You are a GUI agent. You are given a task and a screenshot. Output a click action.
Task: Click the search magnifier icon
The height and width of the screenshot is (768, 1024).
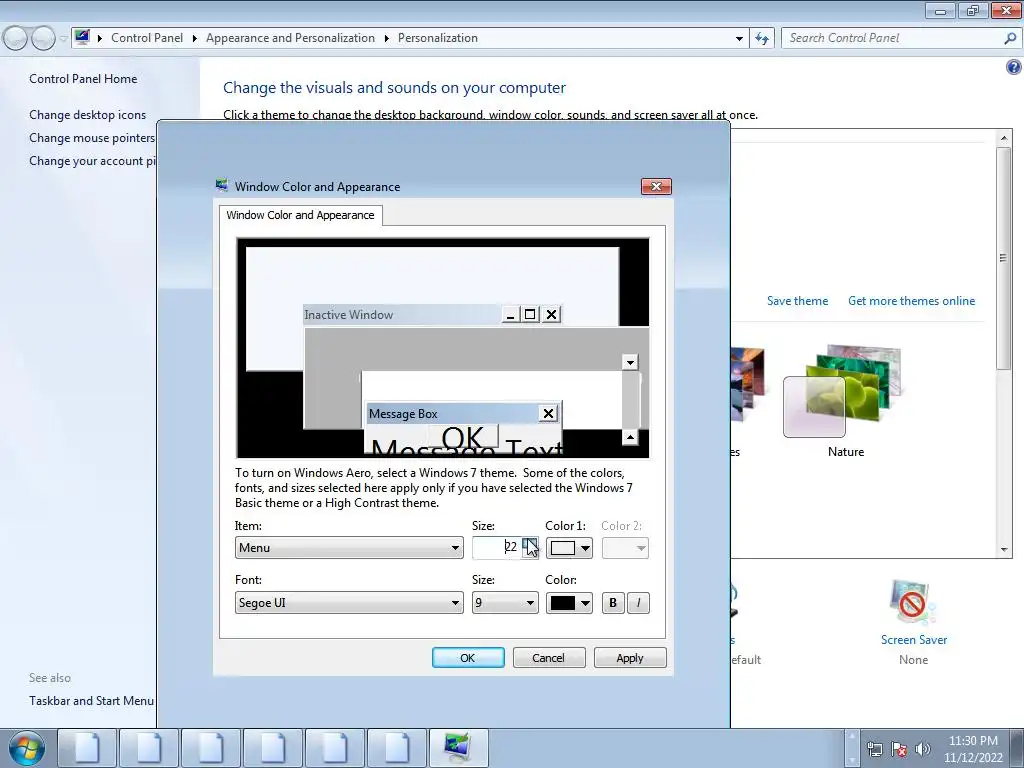pyautogui.click(x=1010, y=38)
